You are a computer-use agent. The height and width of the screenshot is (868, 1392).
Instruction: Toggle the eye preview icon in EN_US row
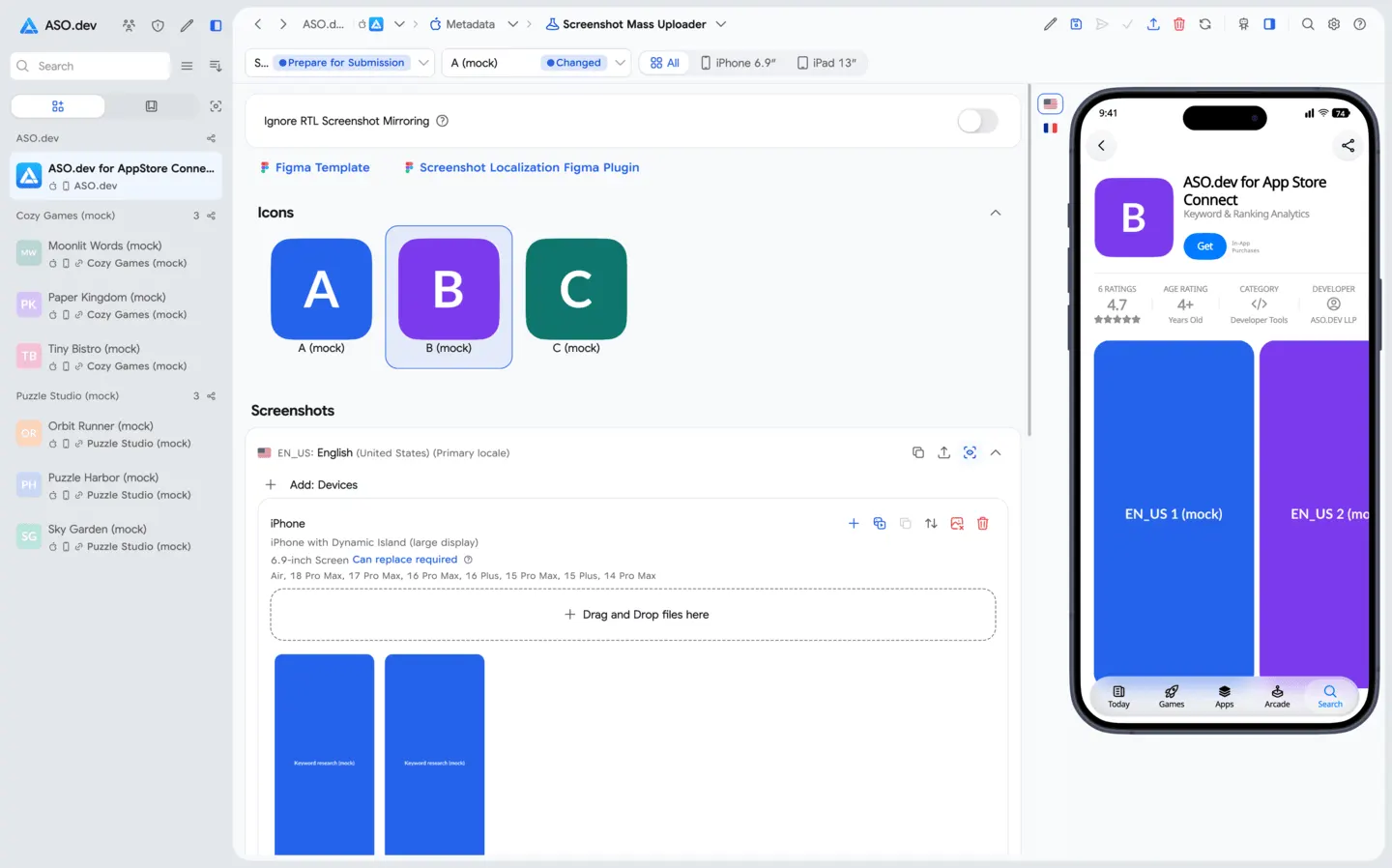click(970, 452)
